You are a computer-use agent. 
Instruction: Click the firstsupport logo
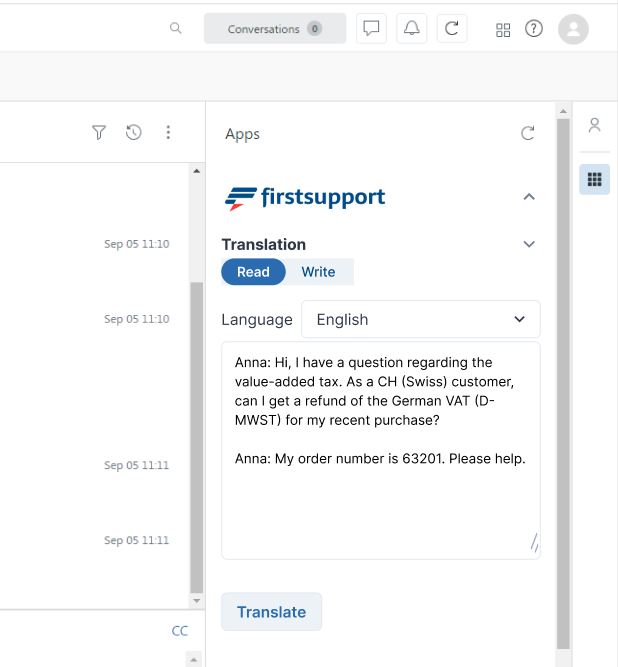click(x=305, y=198)
